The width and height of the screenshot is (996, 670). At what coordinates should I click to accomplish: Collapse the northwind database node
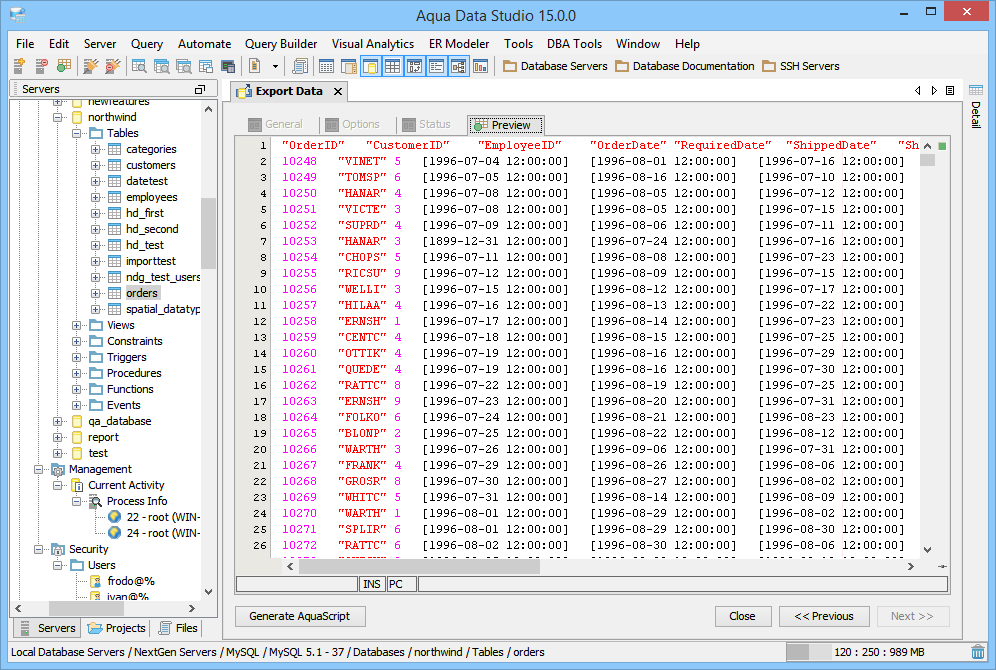pyautogui.click(x=57, y=117)
